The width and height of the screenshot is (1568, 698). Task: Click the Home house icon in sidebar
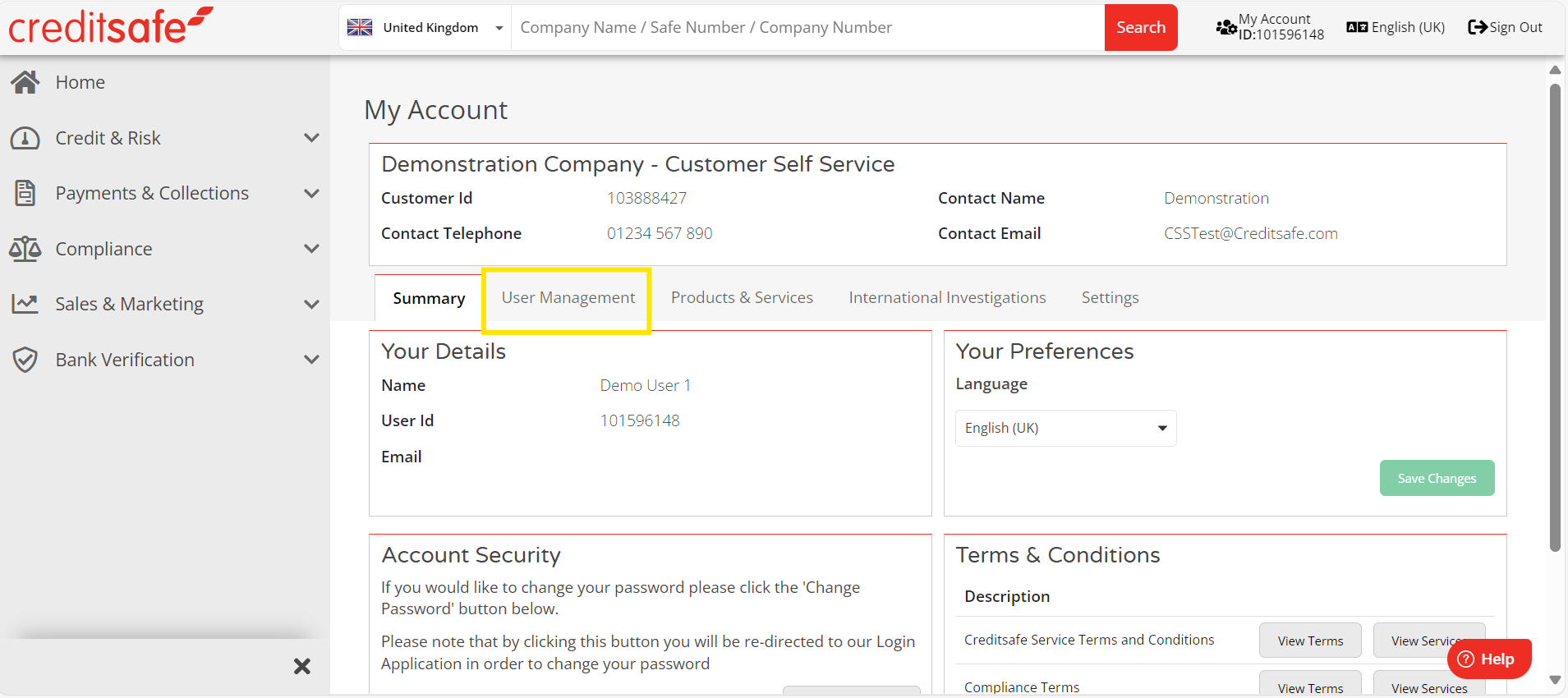pos(25,82)
